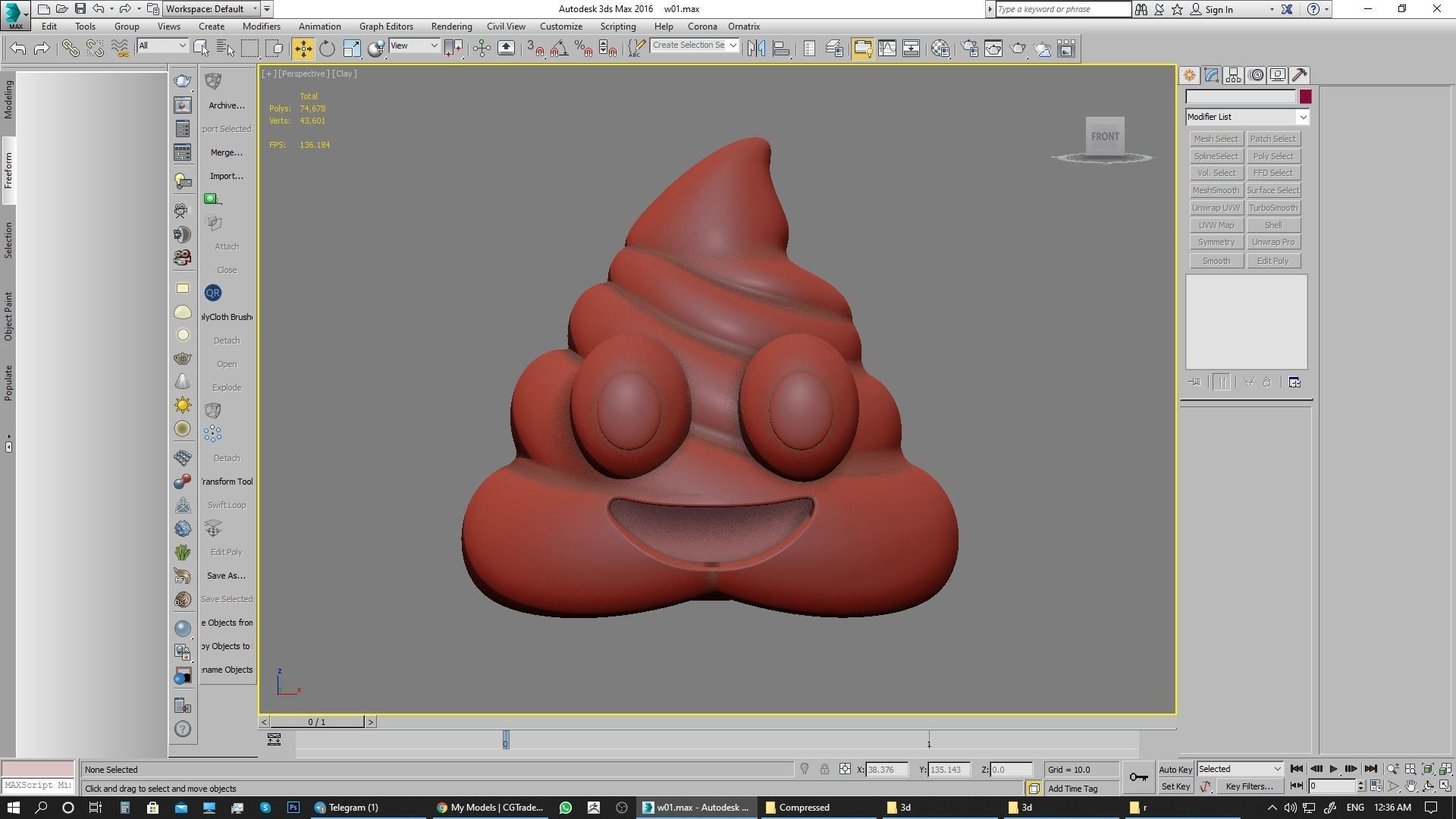This screenshot has height=819, width=1456.
Task: Toggle Spinner Snap on
Action: point(607,49)
